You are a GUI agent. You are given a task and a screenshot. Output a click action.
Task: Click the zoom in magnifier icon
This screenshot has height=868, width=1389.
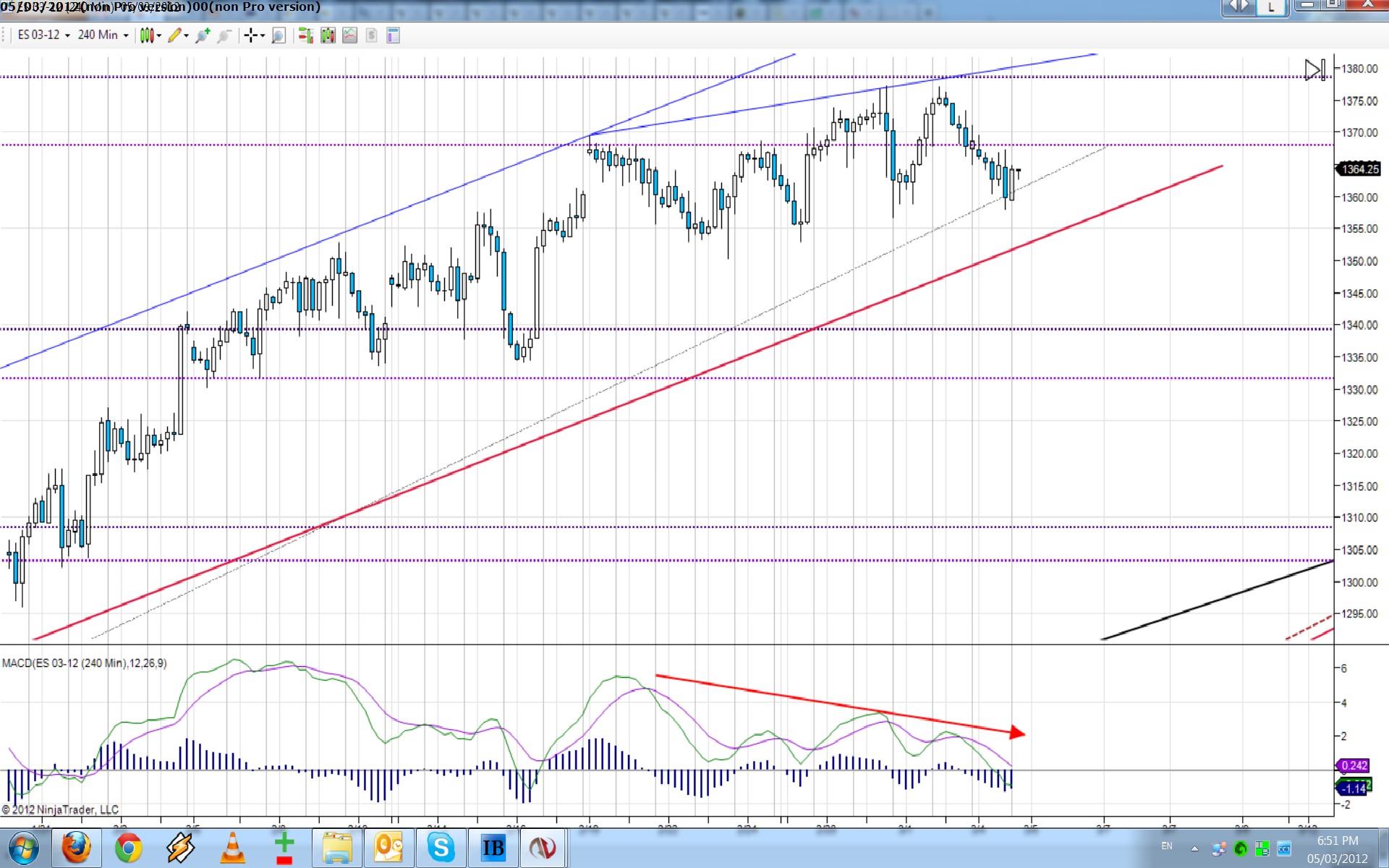click(x=203, y=35)
